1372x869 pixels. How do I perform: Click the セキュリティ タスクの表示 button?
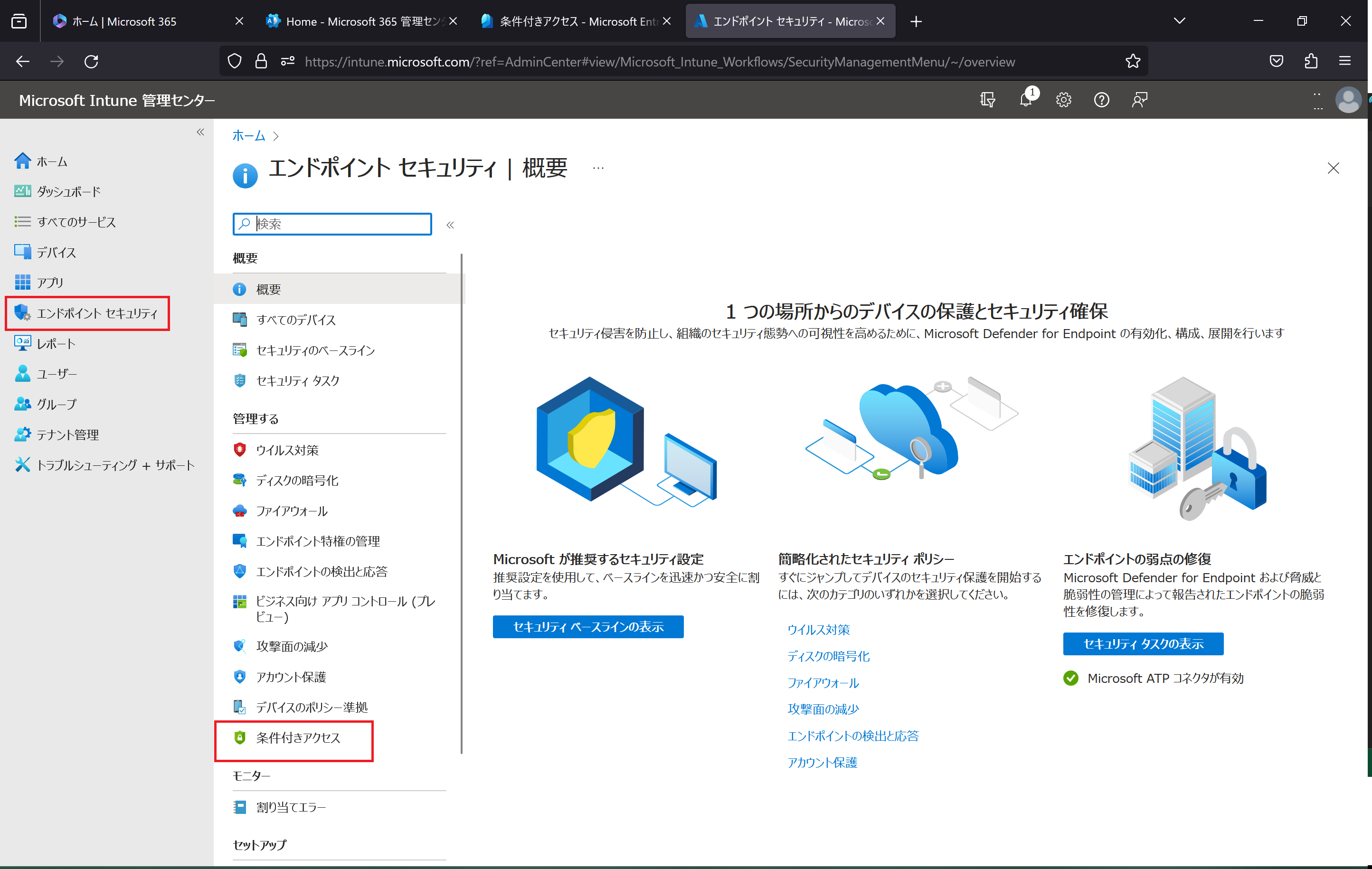click(1143, 643)
